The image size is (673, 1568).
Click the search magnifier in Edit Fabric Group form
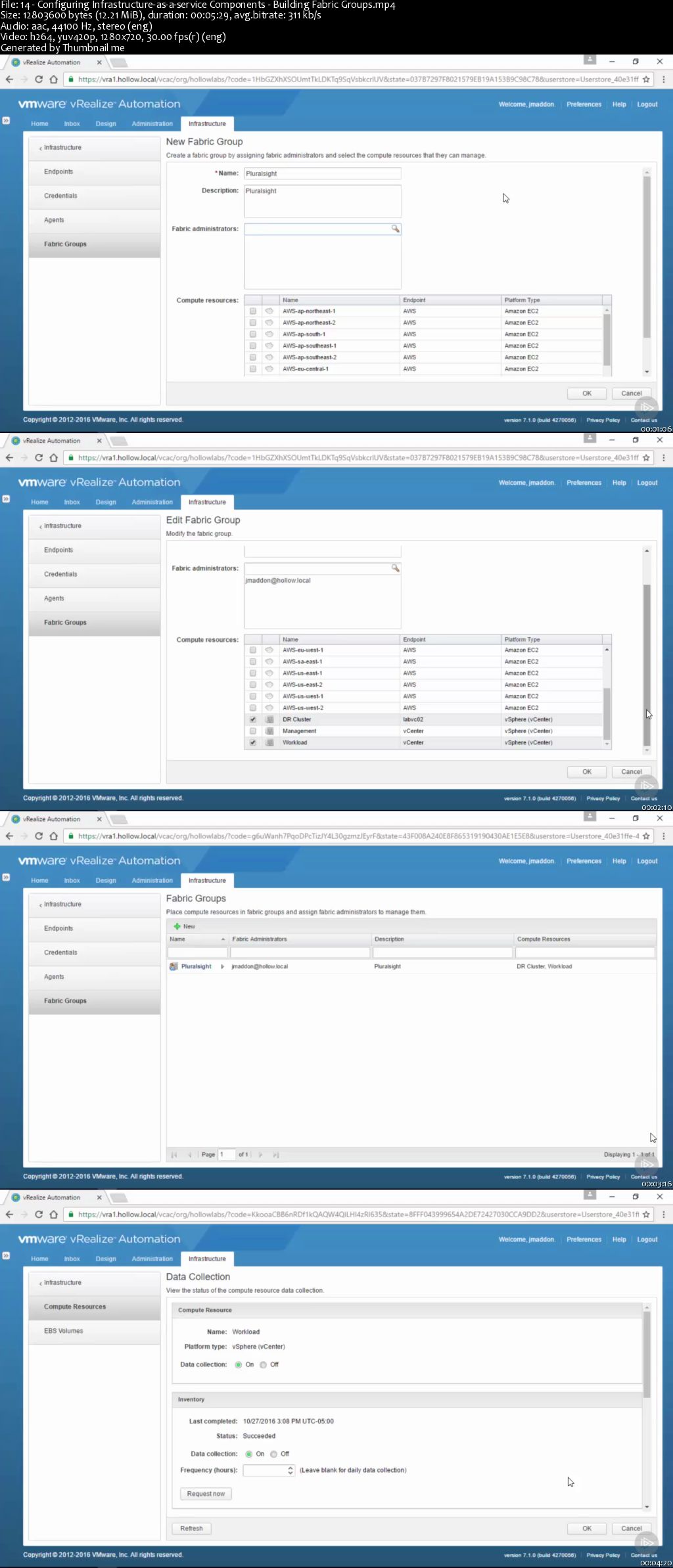tap(395, 568)
